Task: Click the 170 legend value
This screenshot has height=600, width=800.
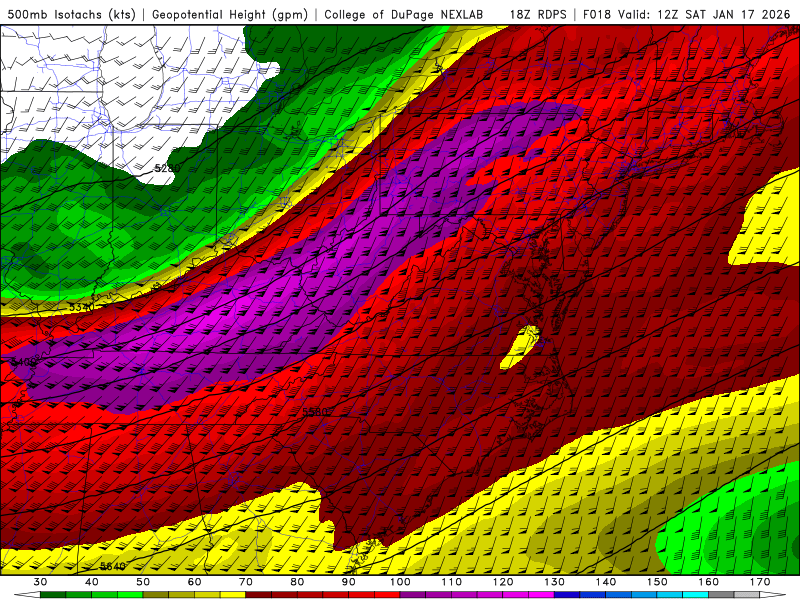Action: (x=760, y=582)
